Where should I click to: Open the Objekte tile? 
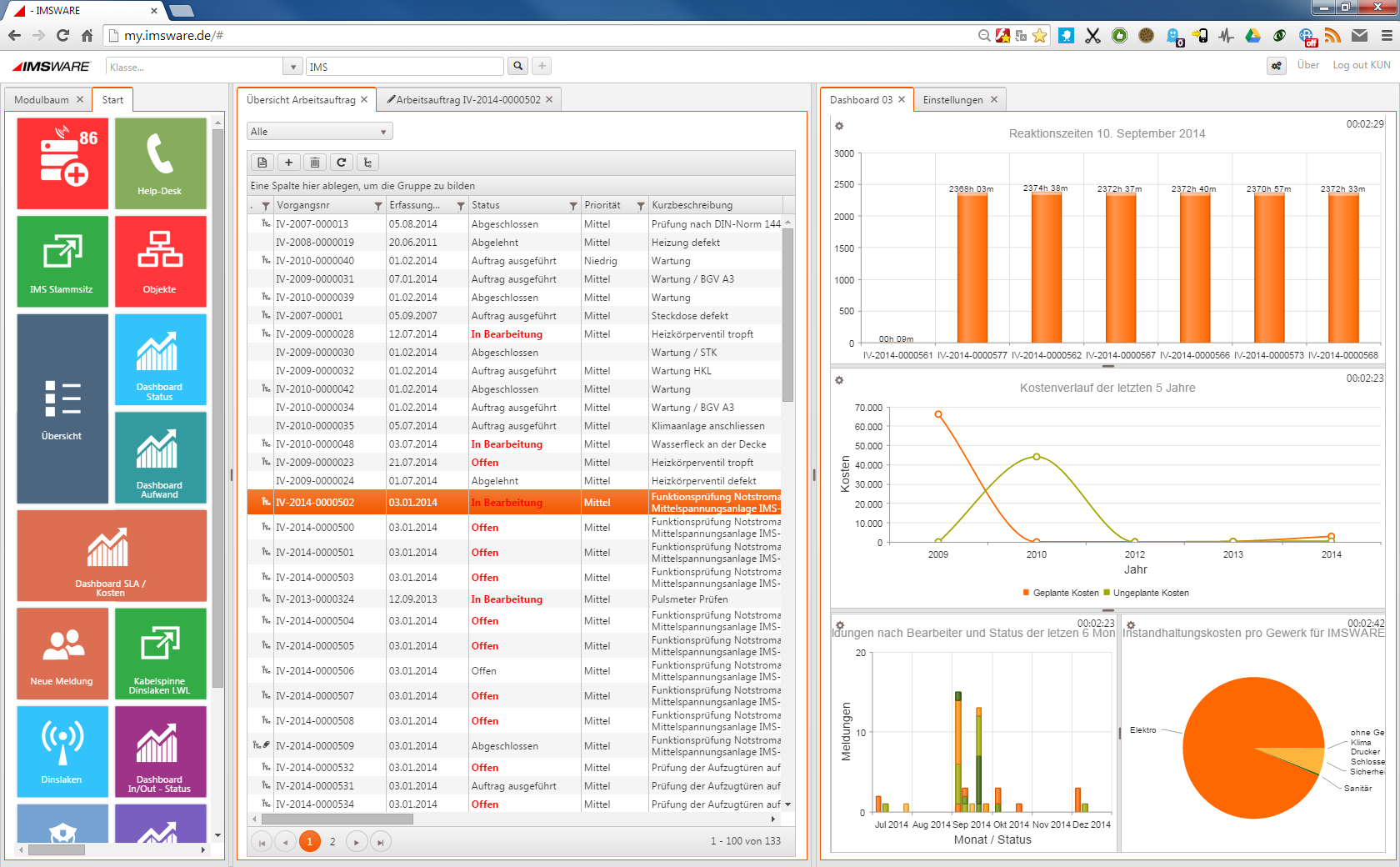(160, 261)
